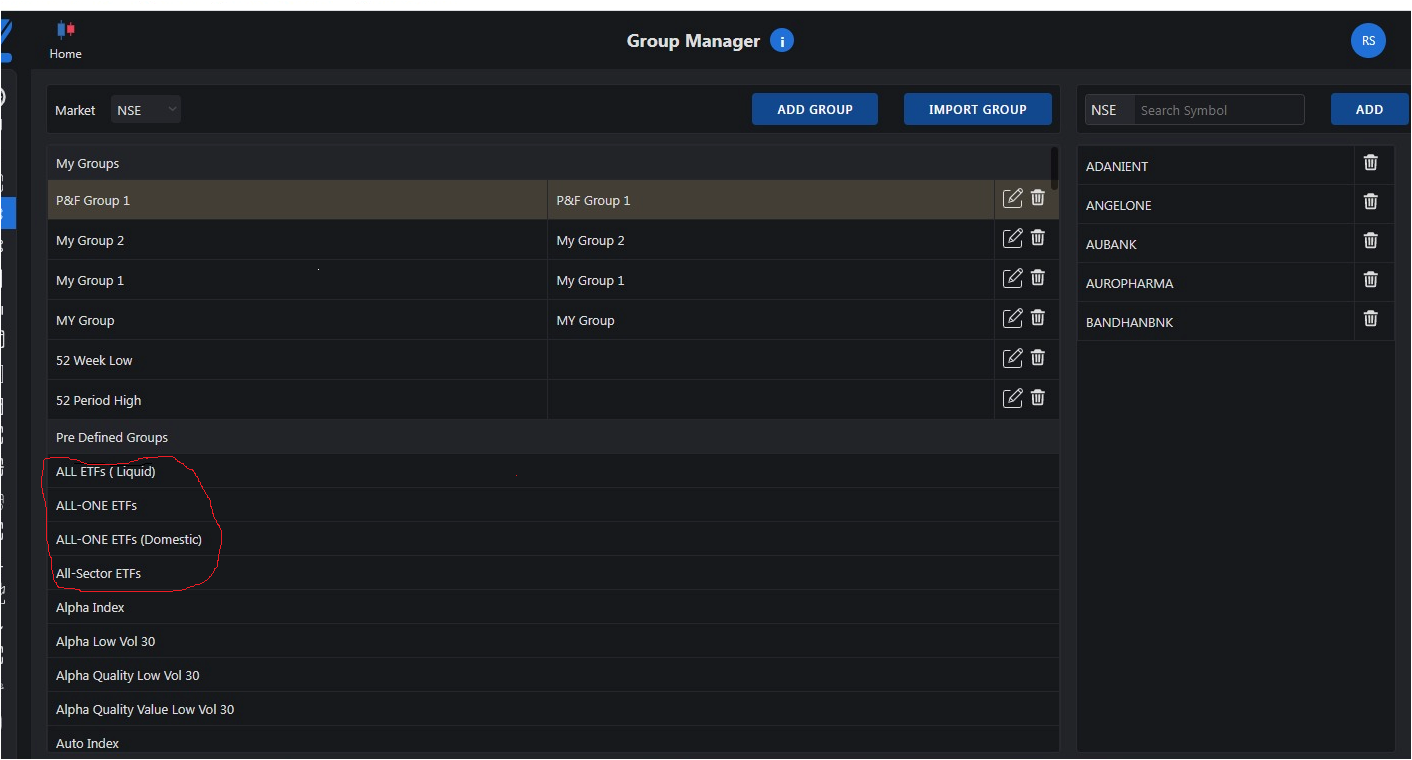Choose the All-Sector ETFs predefined group

click(99, 574)
